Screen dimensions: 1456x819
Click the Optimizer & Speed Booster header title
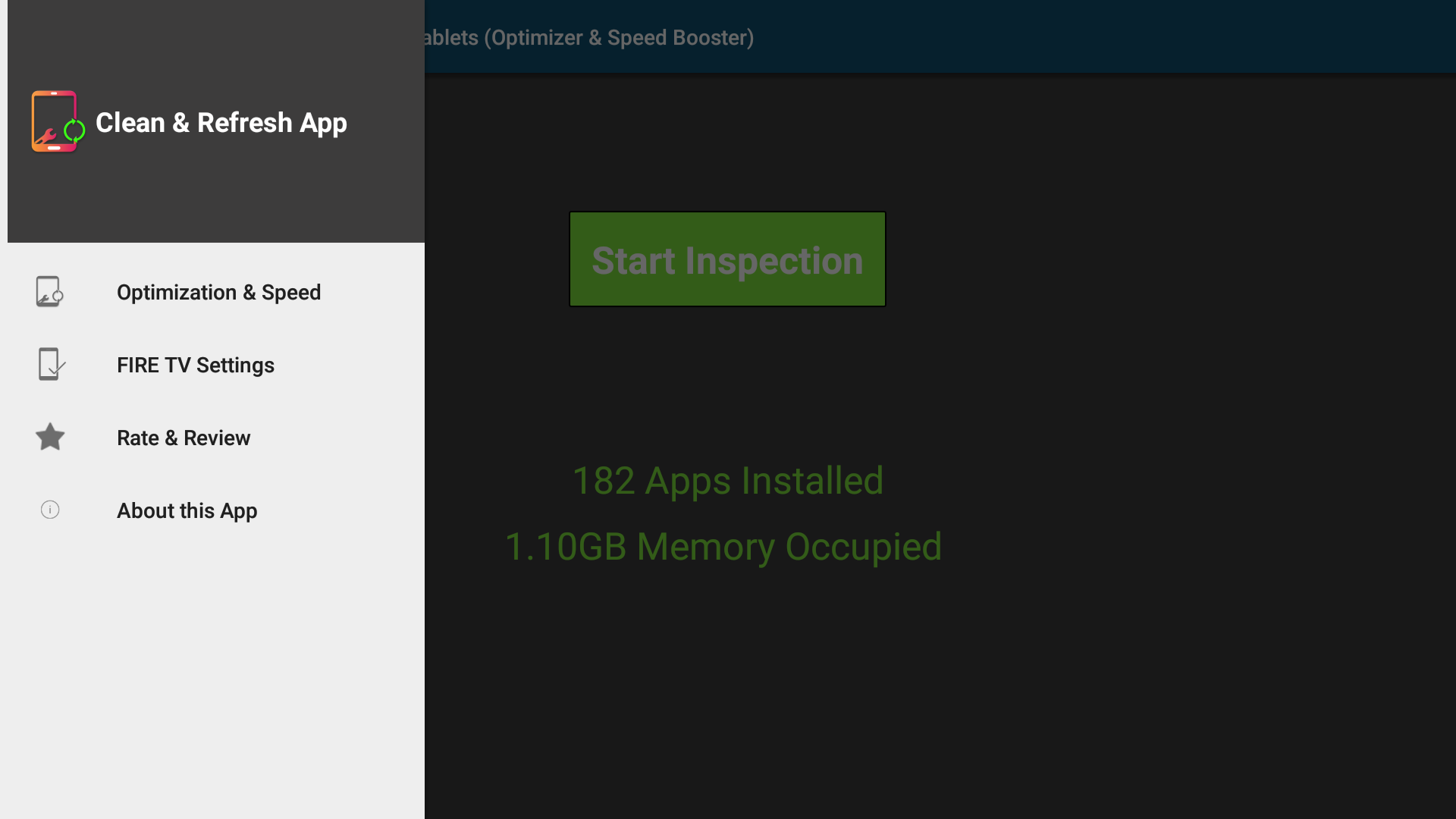[588, 38]
